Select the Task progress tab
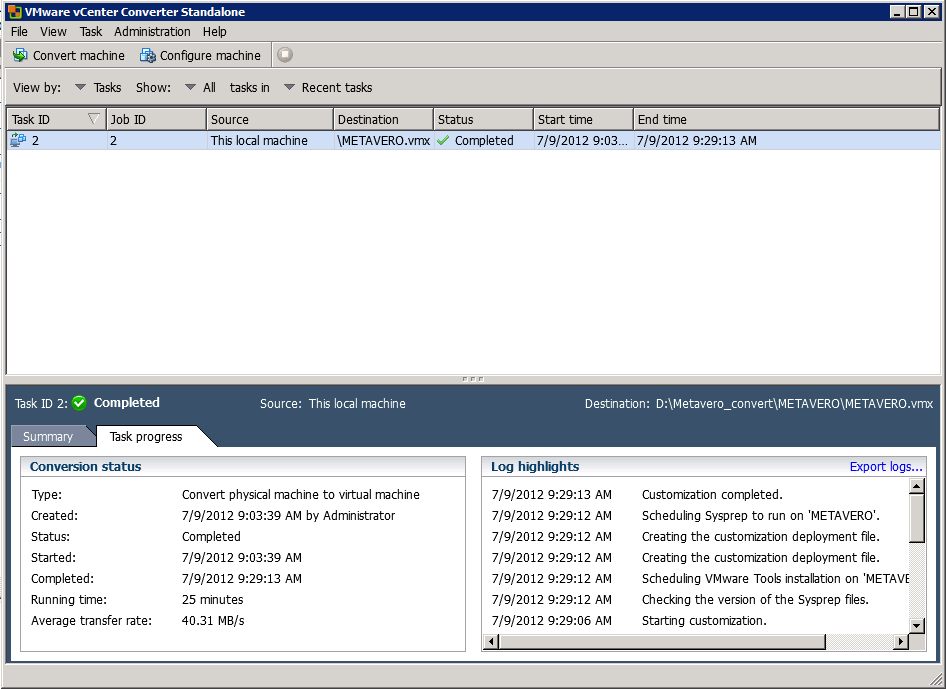946x689 pixels. [x=146, y=436]
